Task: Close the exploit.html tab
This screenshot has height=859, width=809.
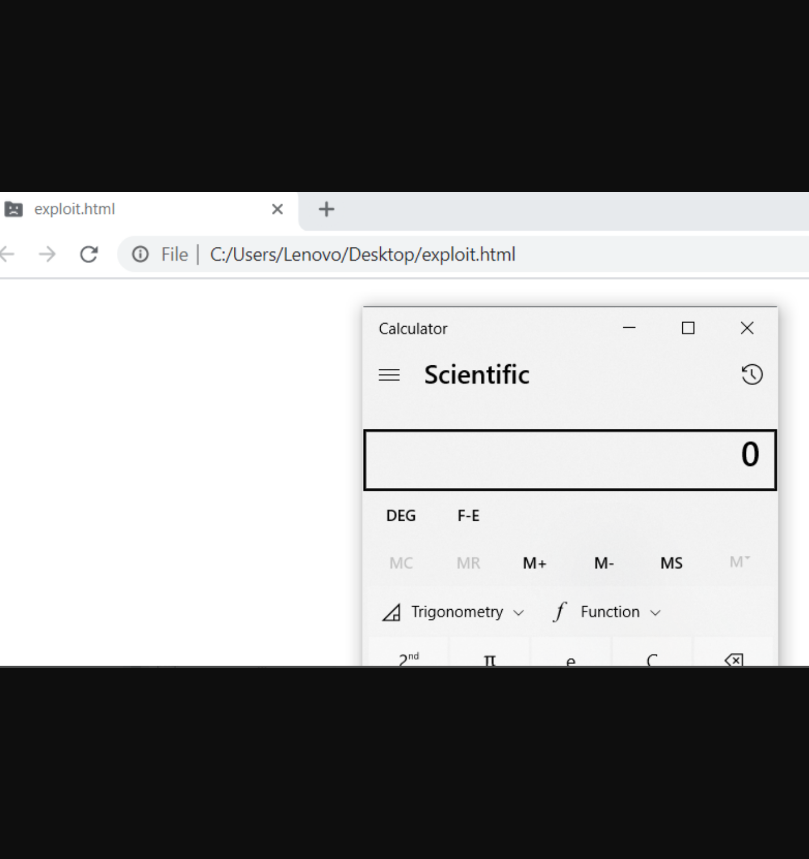Action: click(x=277, y=209)
